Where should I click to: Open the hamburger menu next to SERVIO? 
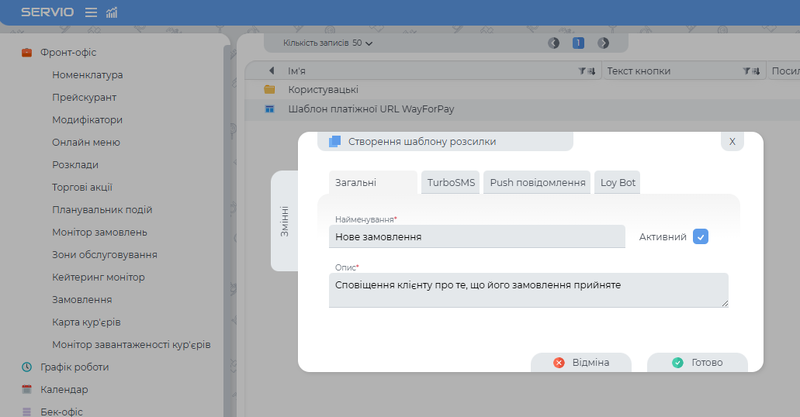[x=91, y=12]
